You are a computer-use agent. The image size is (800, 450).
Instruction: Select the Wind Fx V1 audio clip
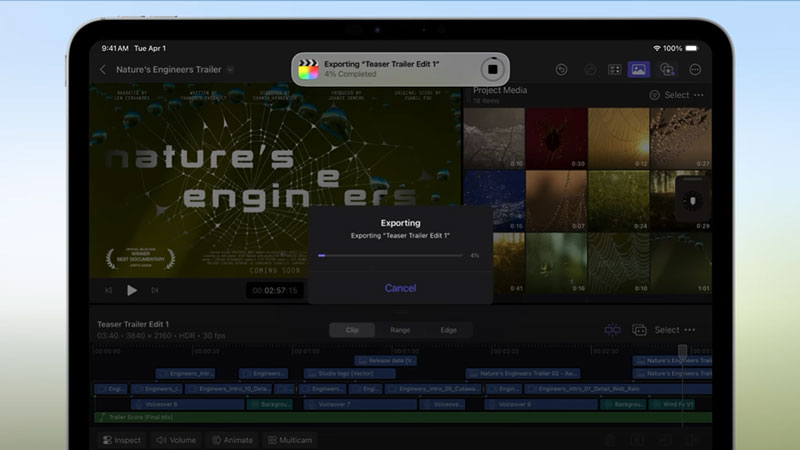point(673,404)
